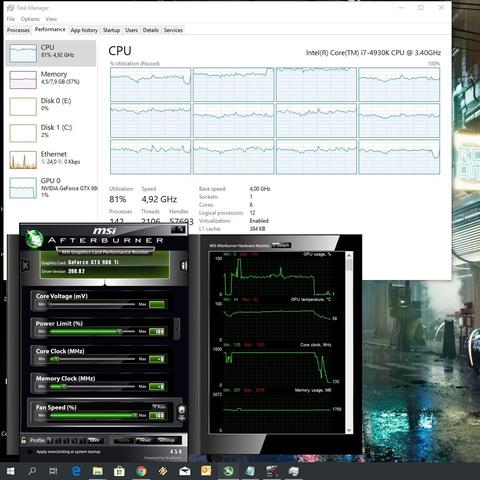Select Disk 1 (C:) in the sidebar
Image resolution: width=480 pixels, height=480 pixels.
pos(51,133)
